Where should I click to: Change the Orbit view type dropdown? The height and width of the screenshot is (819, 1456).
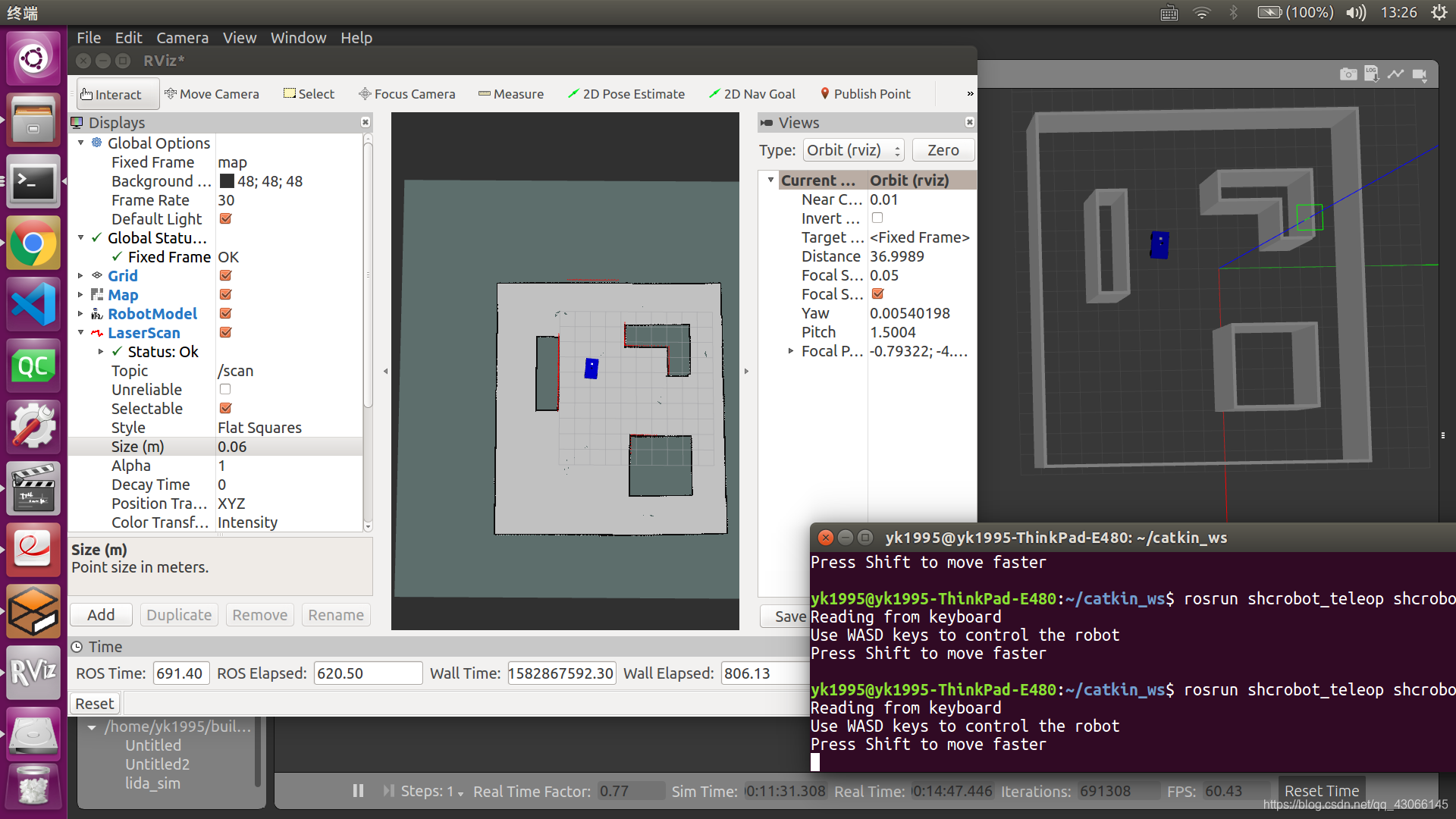(x=854, y=149)
